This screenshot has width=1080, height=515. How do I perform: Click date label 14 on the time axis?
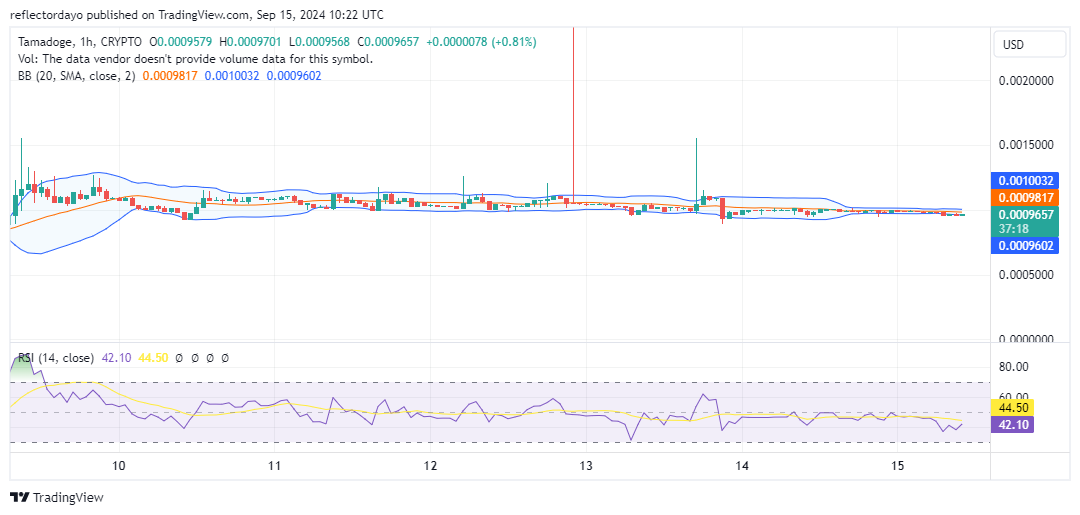pyautogui.click(x=741, y=465)
